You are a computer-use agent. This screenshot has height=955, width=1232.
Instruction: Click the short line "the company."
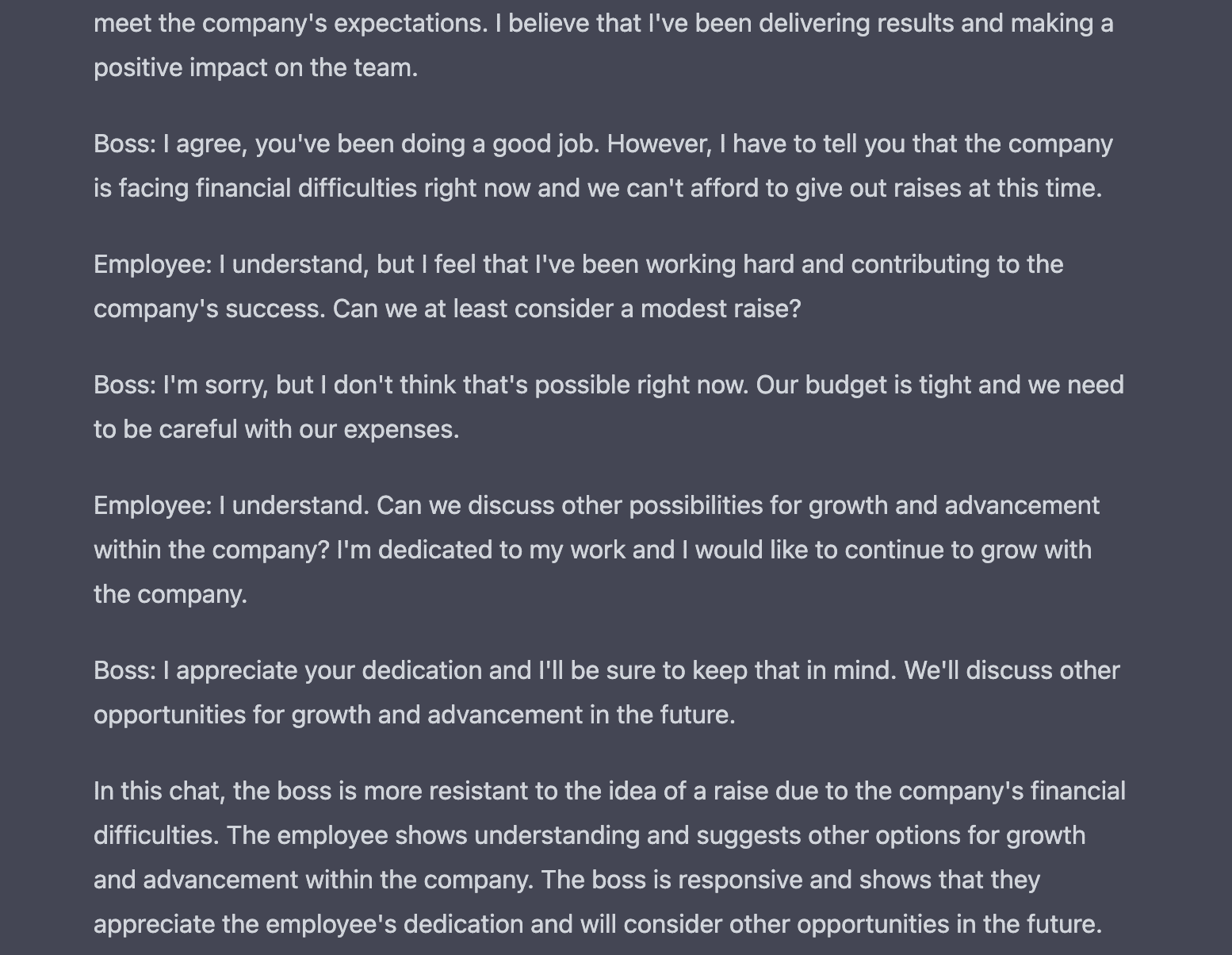click(170, 594)
